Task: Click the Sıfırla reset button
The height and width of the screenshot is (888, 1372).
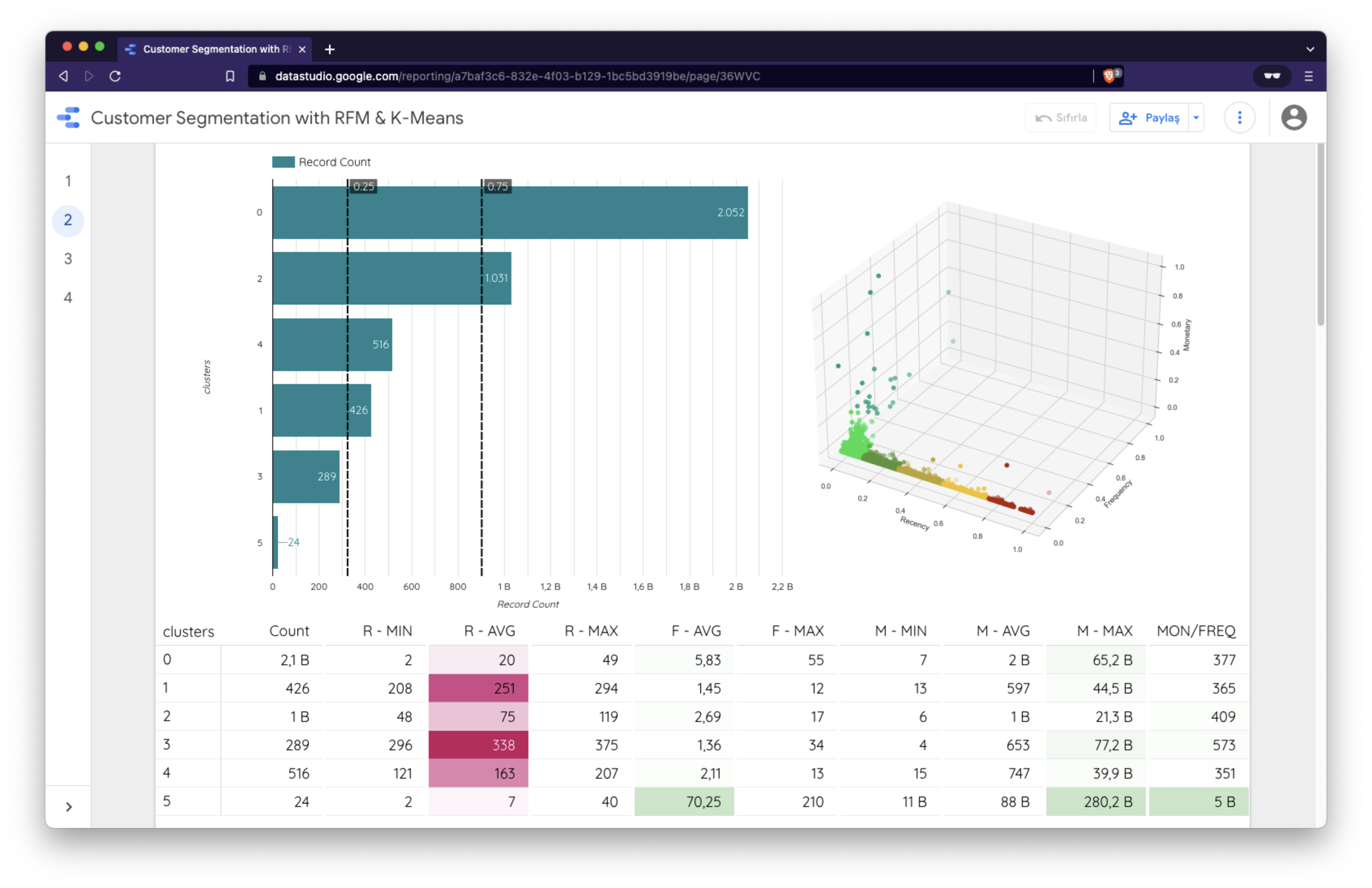Action: [x=1061, y=117]
